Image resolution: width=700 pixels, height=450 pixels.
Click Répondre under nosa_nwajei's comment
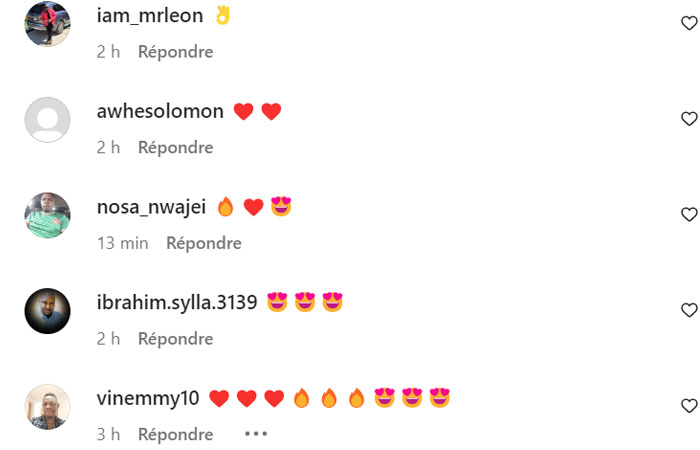click(x=204, y=243)
